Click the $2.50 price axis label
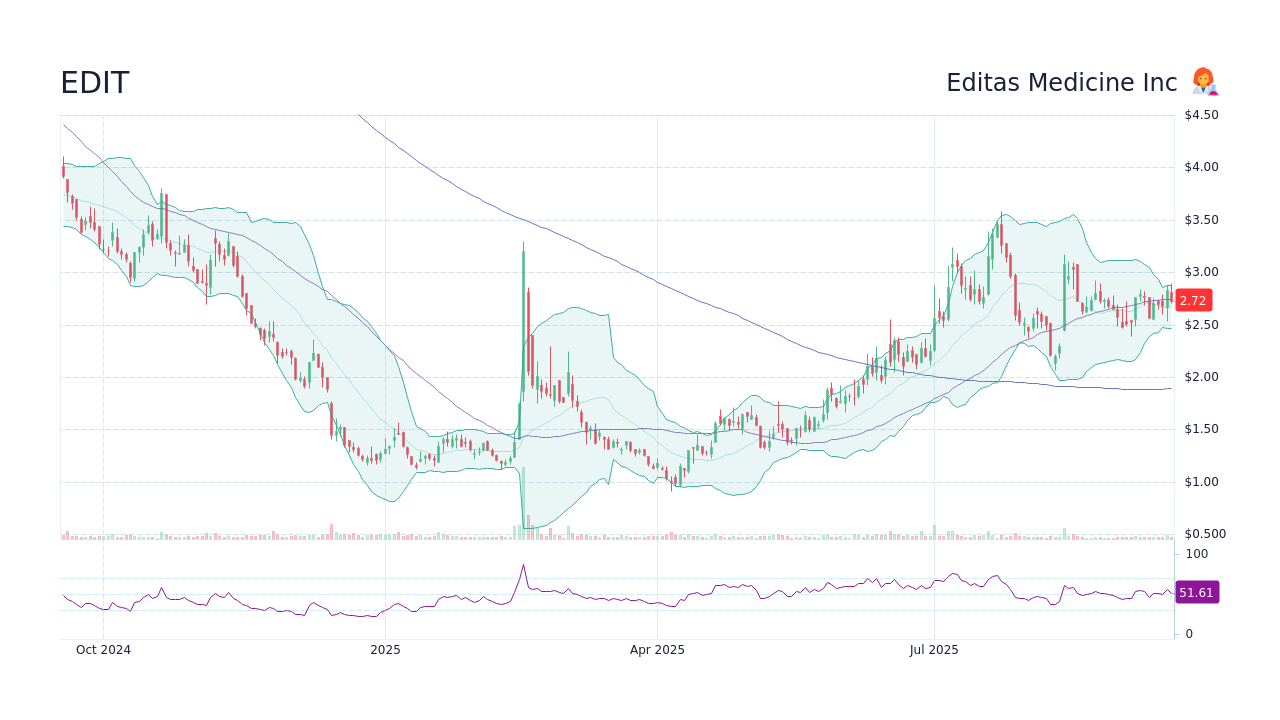Viewport: 1280px width, 720px height. pos(1201,325)
